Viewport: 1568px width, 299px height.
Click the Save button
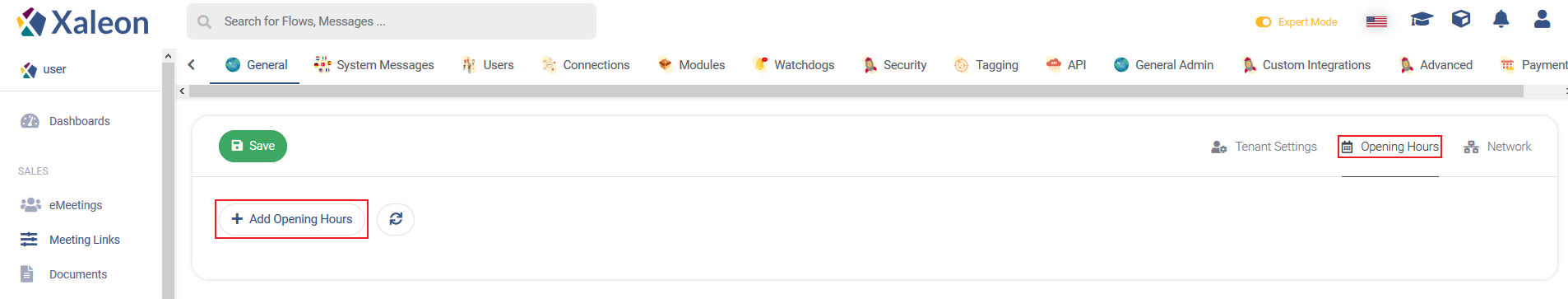(x=253, y=146)
